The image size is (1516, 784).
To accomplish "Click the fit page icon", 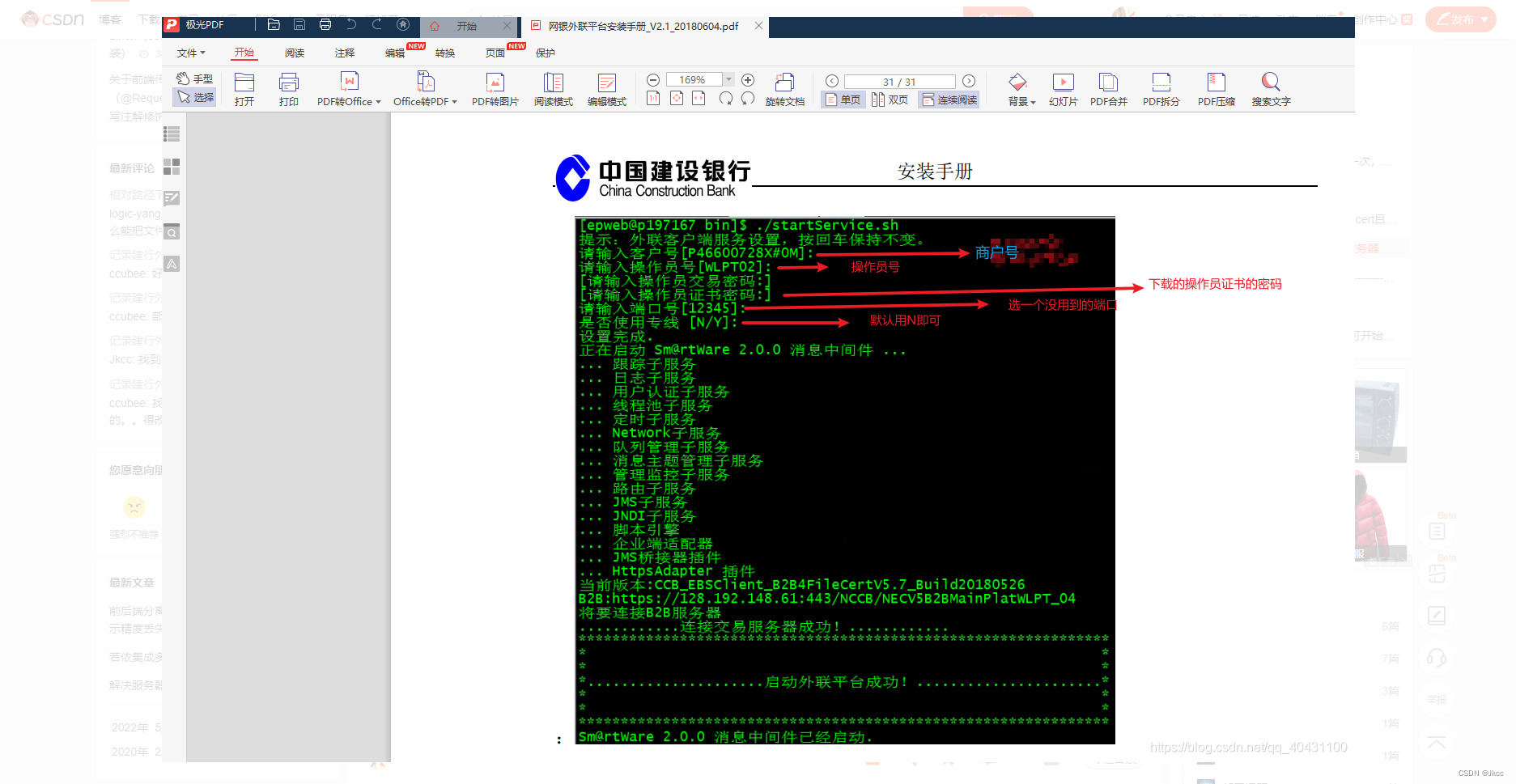I will pos(677,98).
